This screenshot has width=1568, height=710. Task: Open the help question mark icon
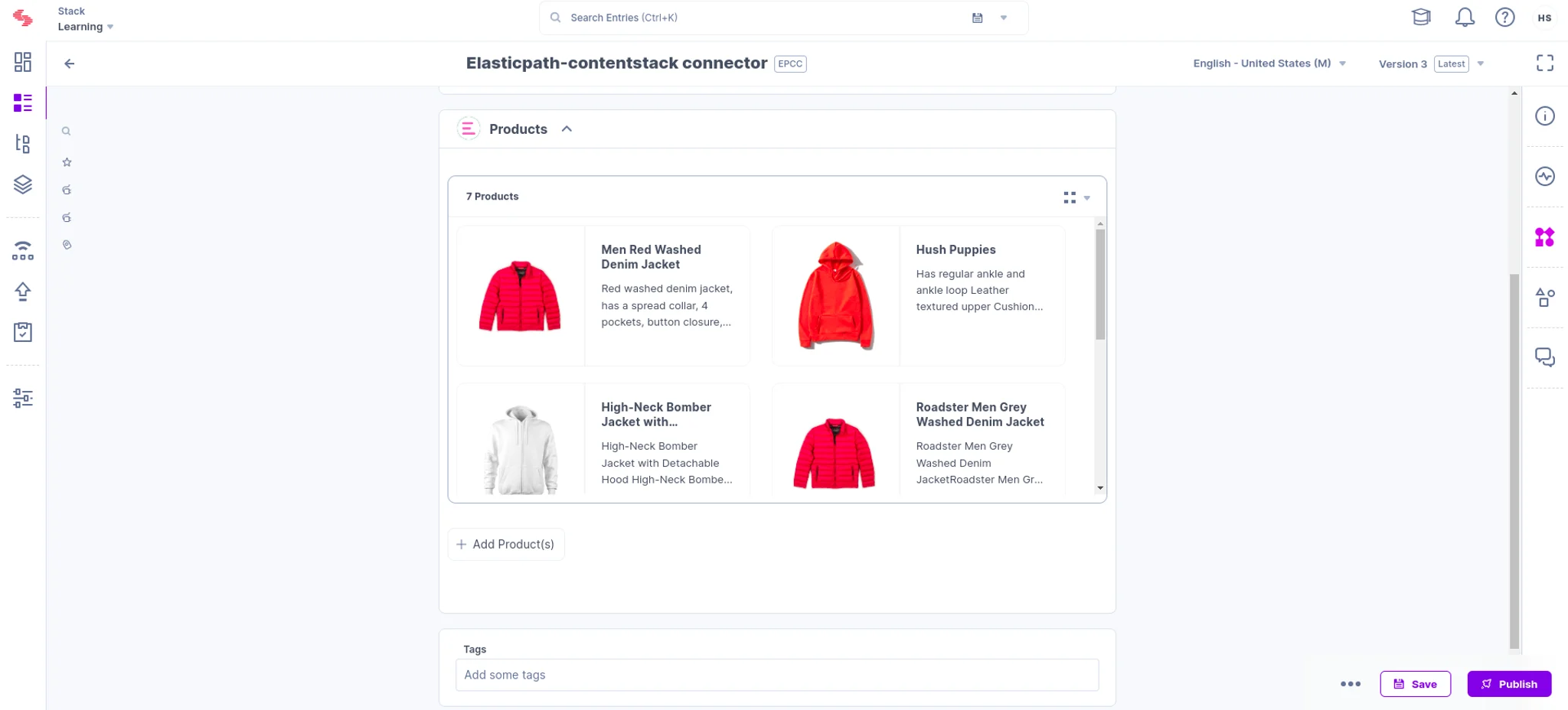coord(1505,18)
